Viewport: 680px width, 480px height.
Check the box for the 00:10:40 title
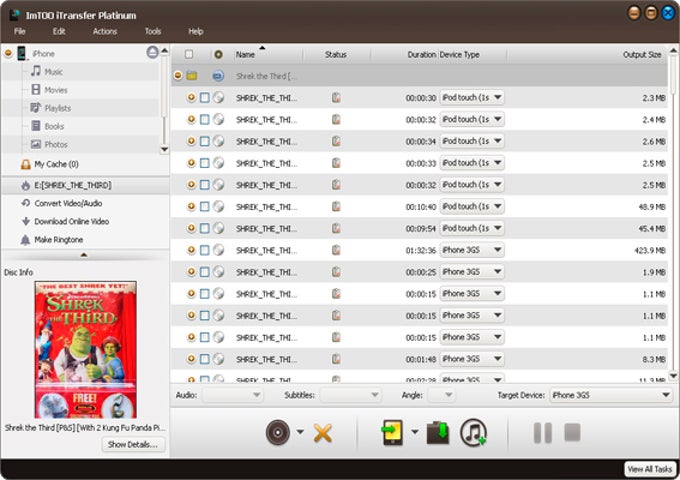[x=205, y=206]
